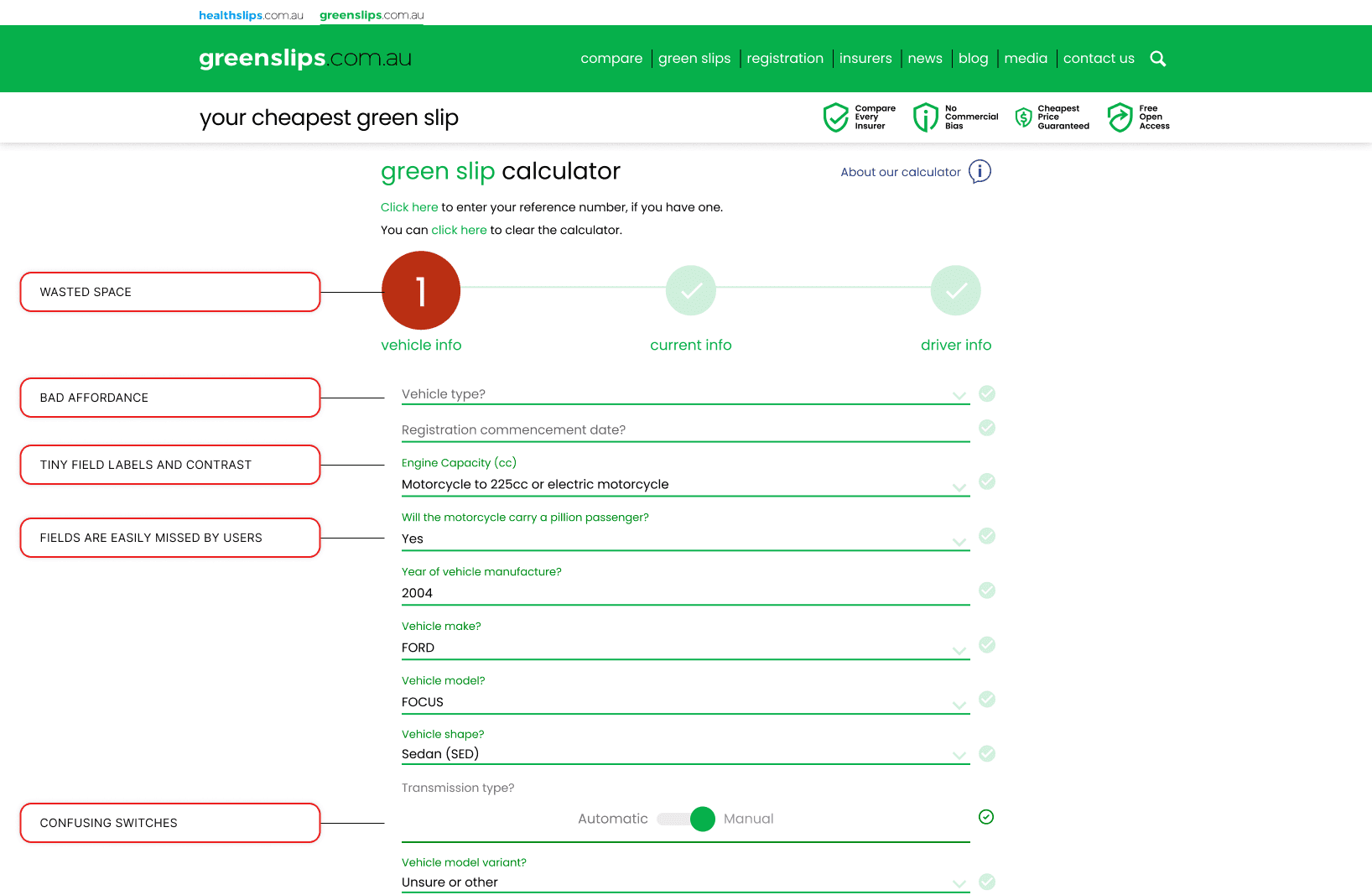Switch to the greenslips.com.au top tab
Screen dimensions: 1372x895
pos(372,15)
